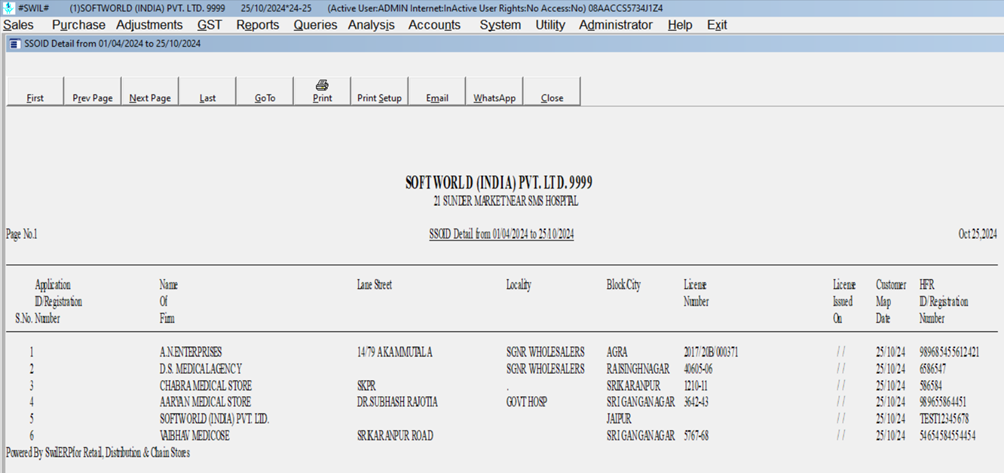Click license number 5767-68
The width and height of the screenshot is (1004, 473).
pyautogui.click(x=696, y=435)
